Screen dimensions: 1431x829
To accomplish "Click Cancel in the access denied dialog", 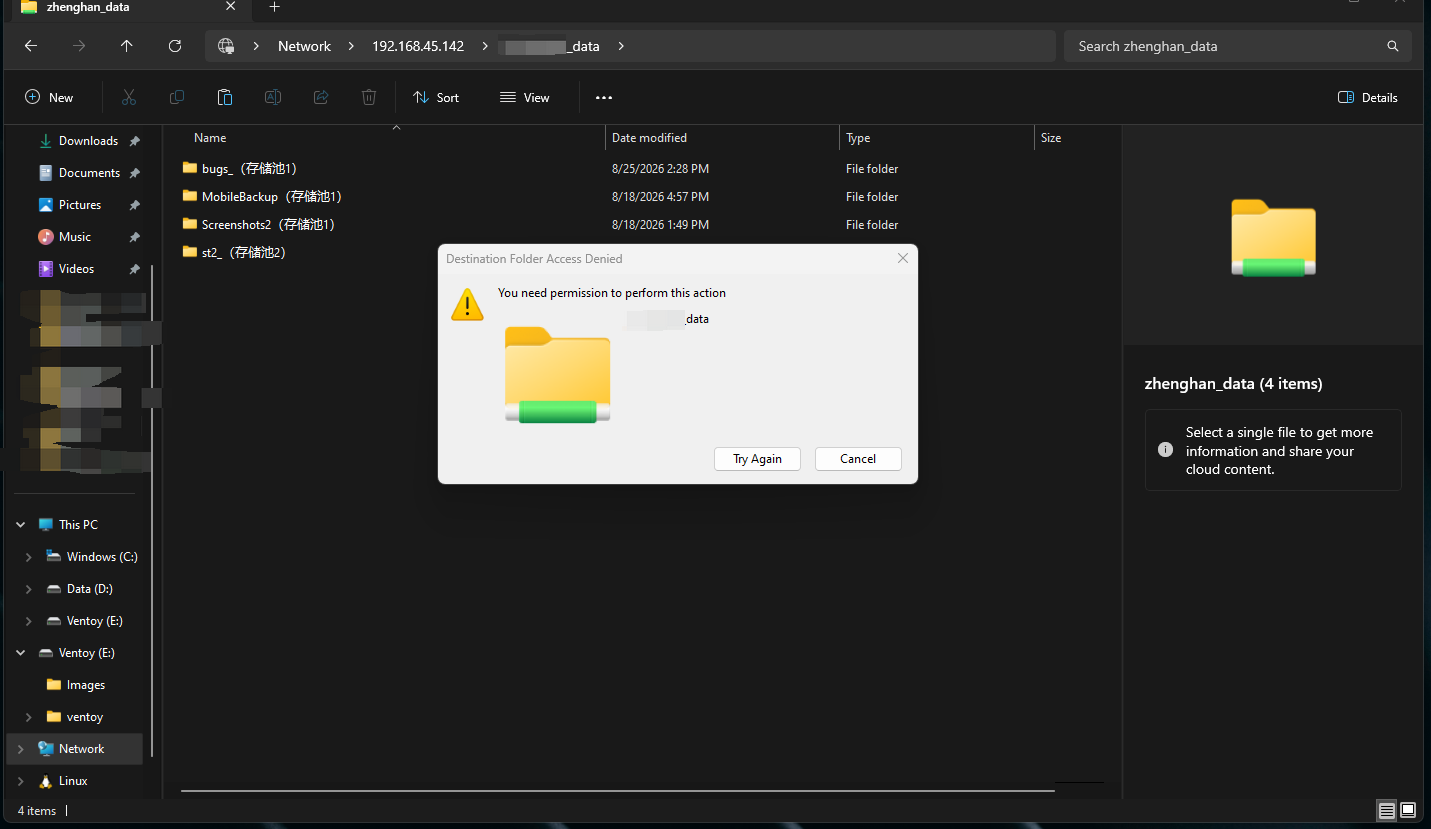I will coord(858,459).
